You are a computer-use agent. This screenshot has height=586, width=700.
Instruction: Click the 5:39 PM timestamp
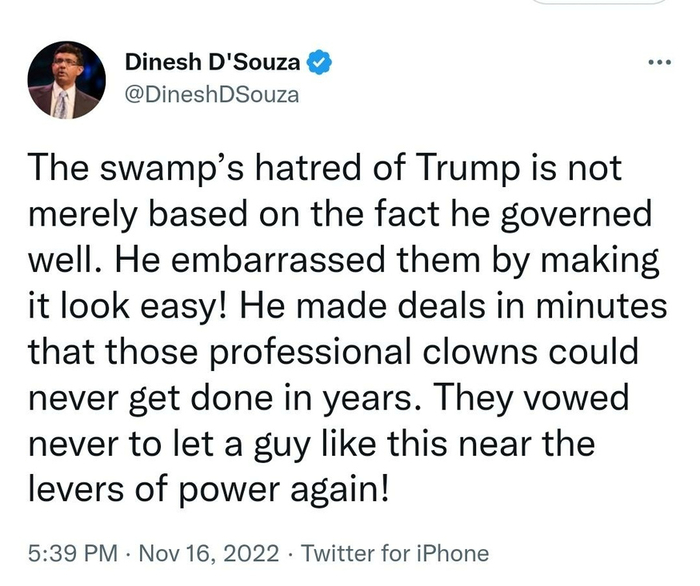tap(72, 553)
